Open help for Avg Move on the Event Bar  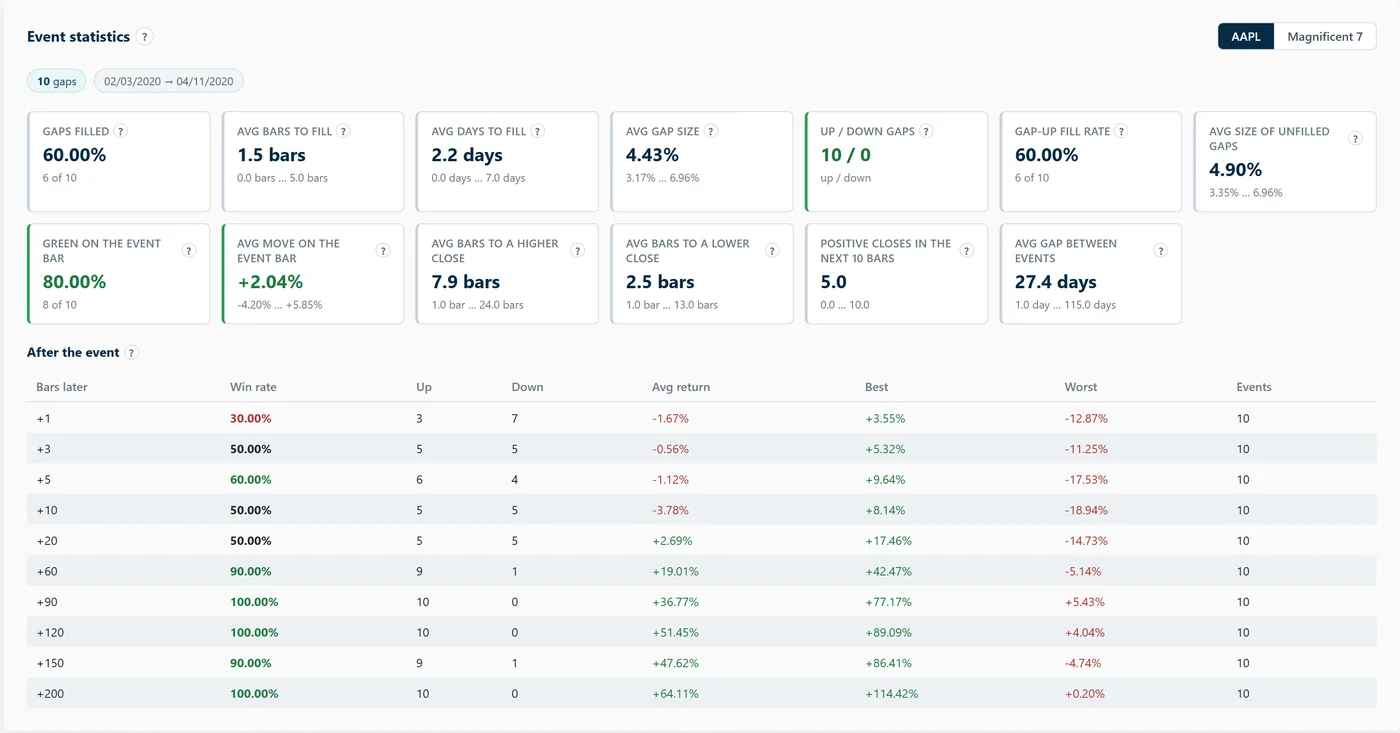(382, 251)
